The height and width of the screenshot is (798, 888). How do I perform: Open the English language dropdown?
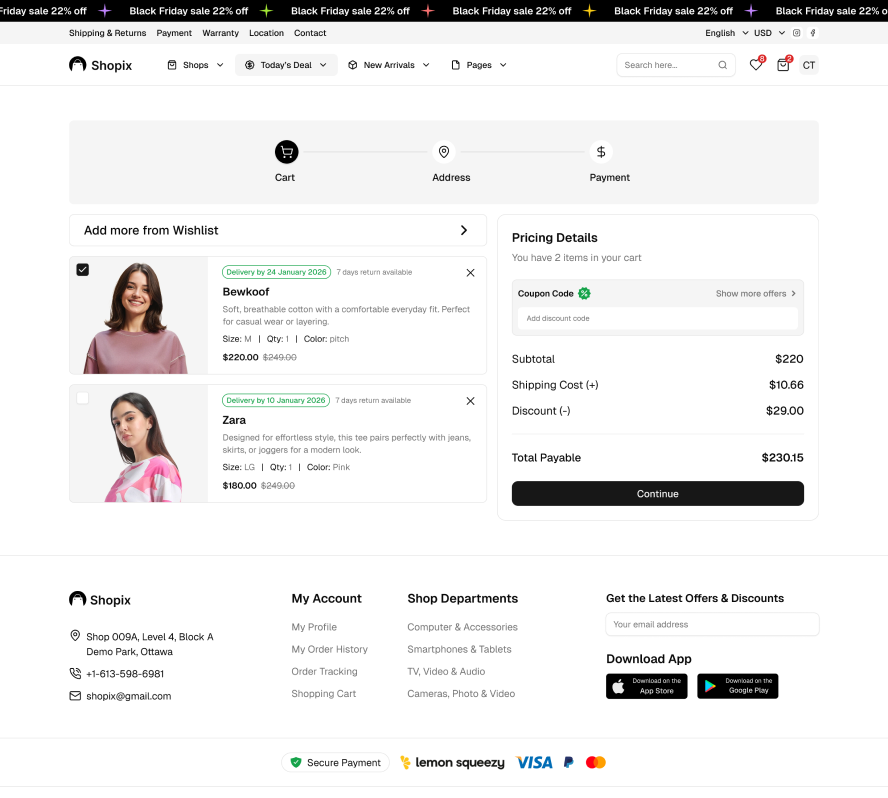click(x=725, y=33)
